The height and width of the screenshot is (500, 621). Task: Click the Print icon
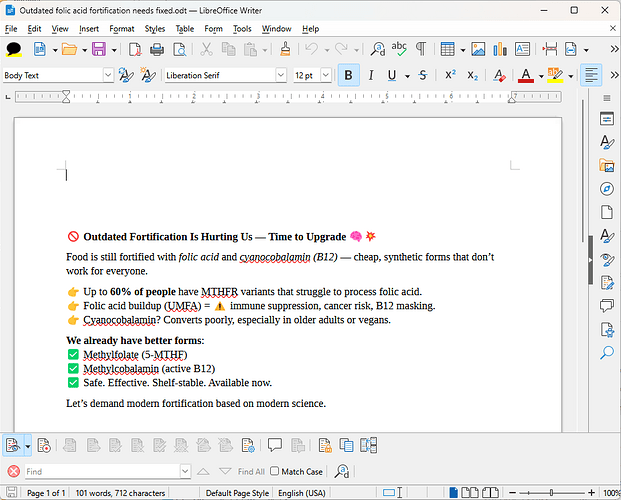[x=157, y=50]
